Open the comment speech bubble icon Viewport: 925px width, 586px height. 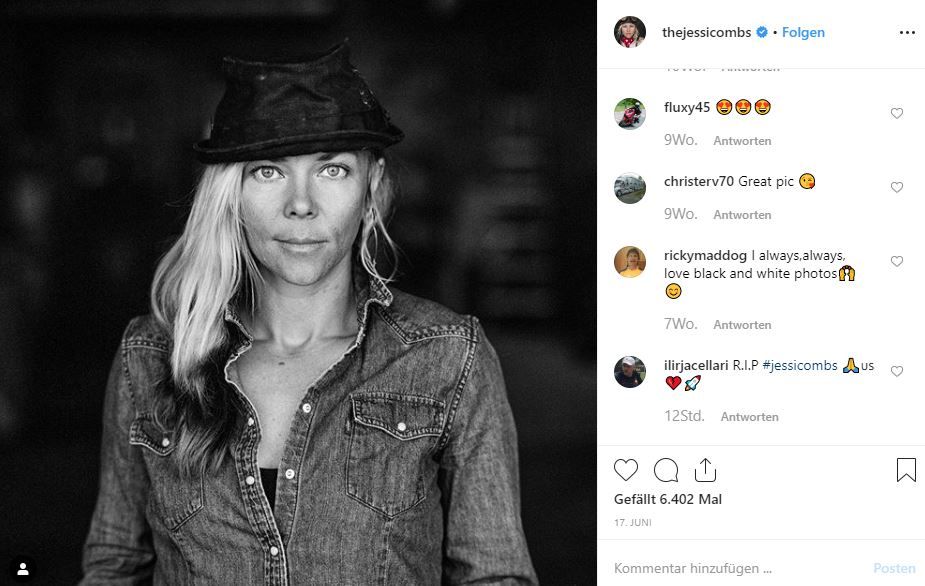click(x=666, y=470)
